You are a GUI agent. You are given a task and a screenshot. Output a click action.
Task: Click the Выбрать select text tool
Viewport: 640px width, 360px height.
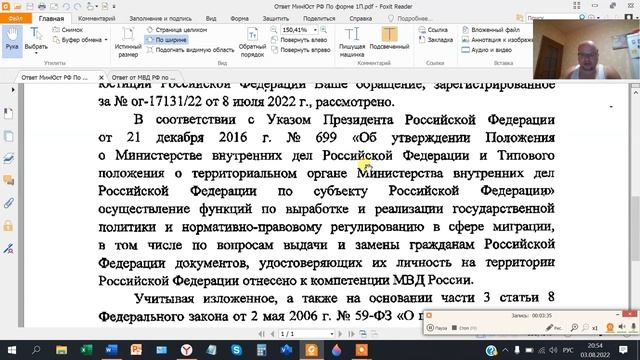click(36, 40)
